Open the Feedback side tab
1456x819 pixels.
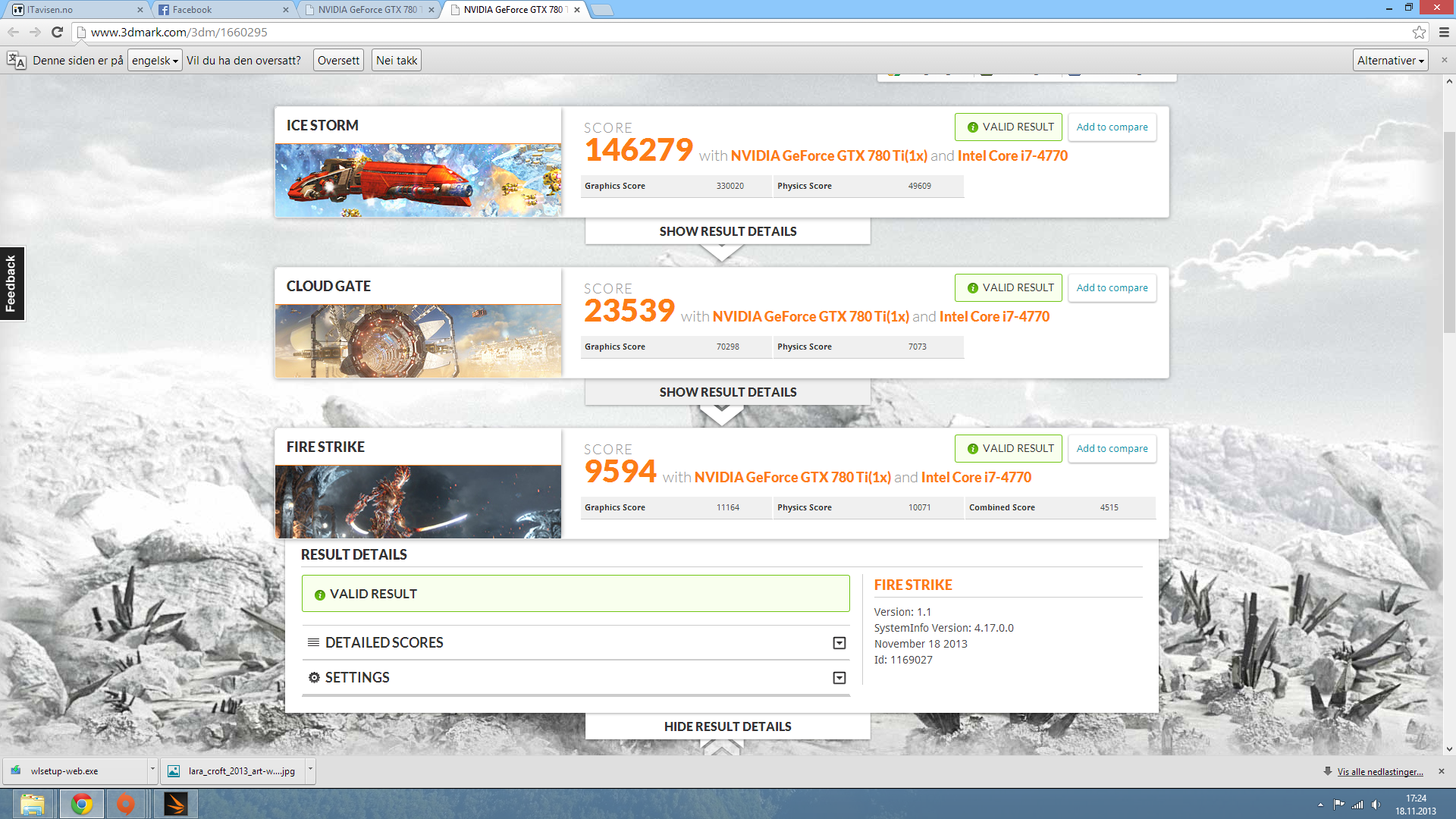[x=11, y=284]
